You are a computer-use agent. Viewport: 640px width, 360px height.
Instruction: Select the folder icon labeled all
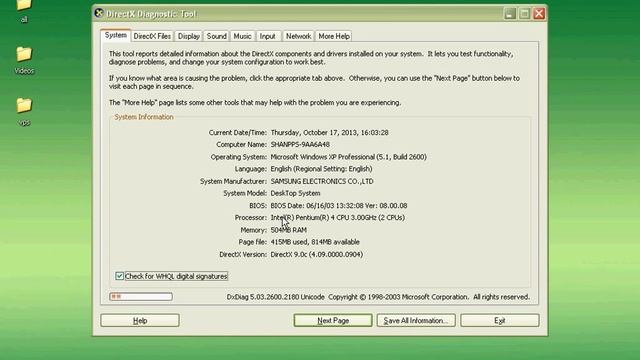coord(24,10)
